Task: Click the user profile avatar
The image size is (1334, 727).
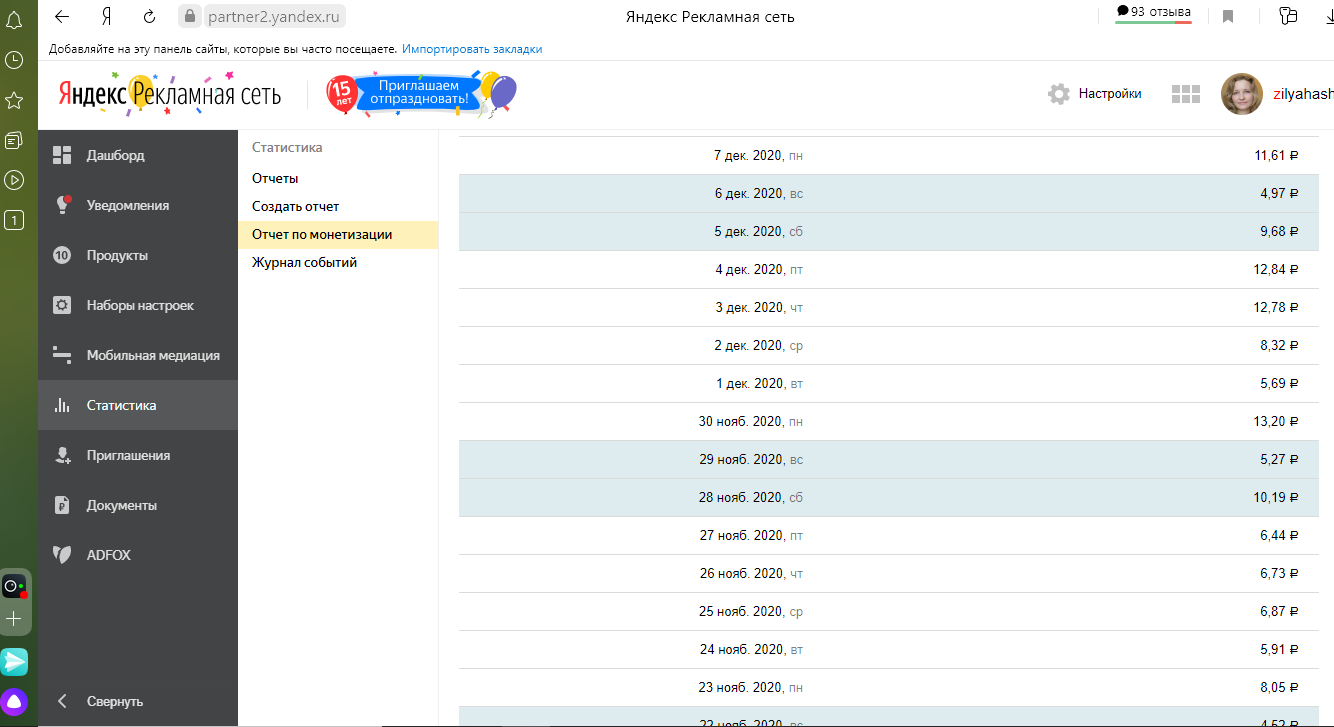Action: tap(1241, 94)
